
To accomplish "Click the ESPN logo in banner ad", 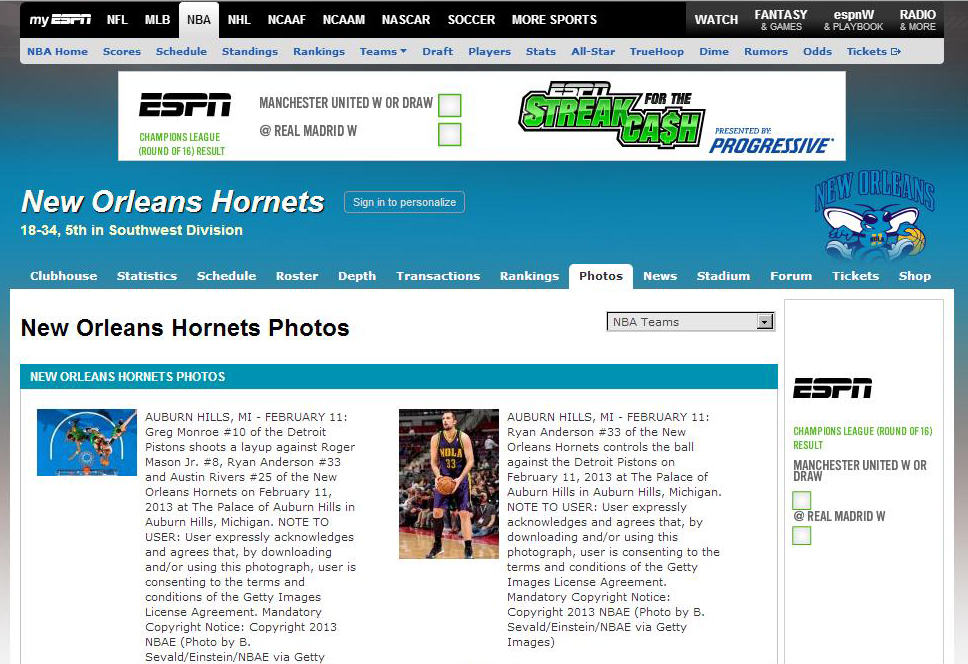I will (184, 105).
